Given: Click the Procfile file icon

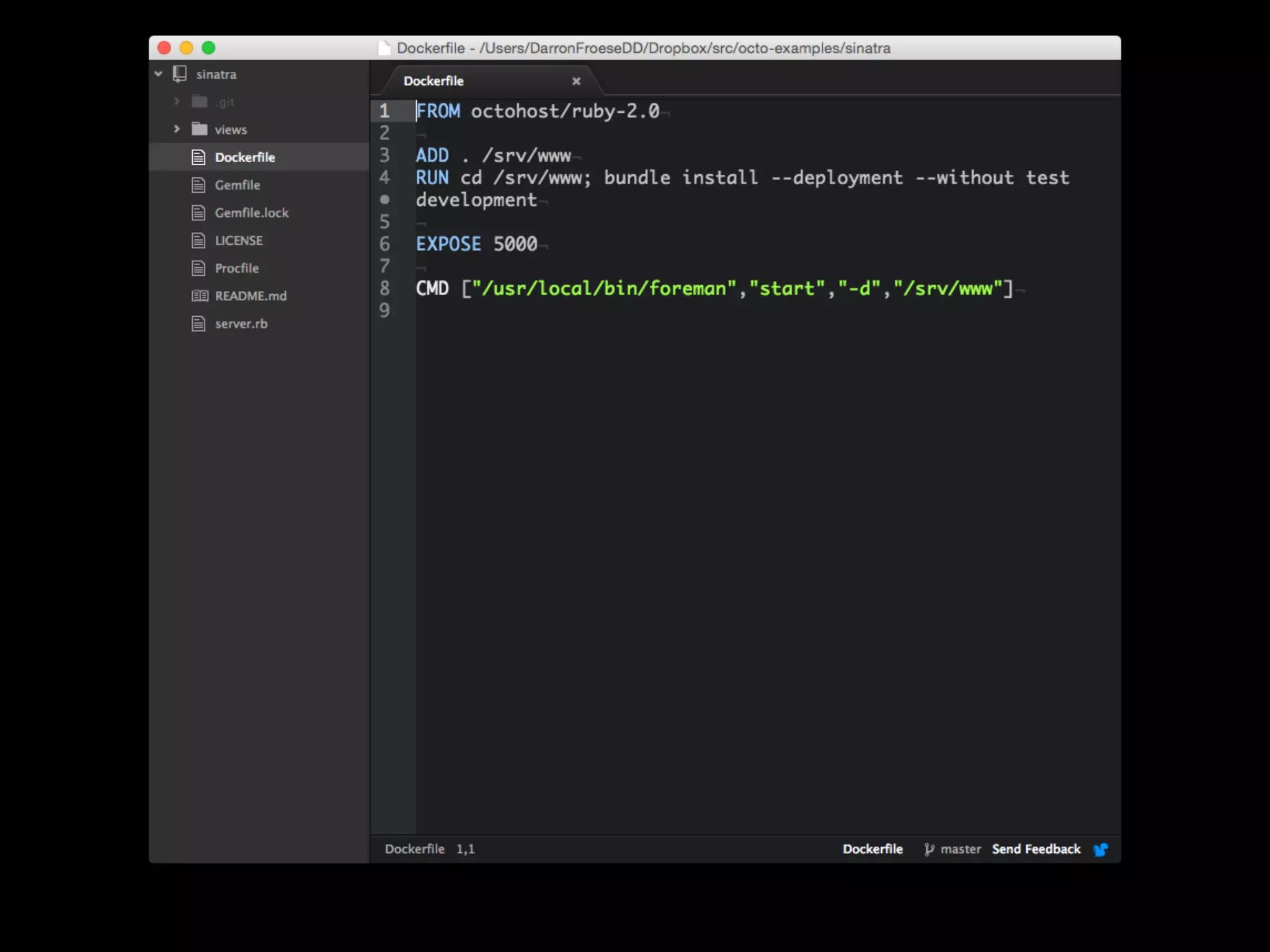Looking at the screenshot, I should pos(198,268).
